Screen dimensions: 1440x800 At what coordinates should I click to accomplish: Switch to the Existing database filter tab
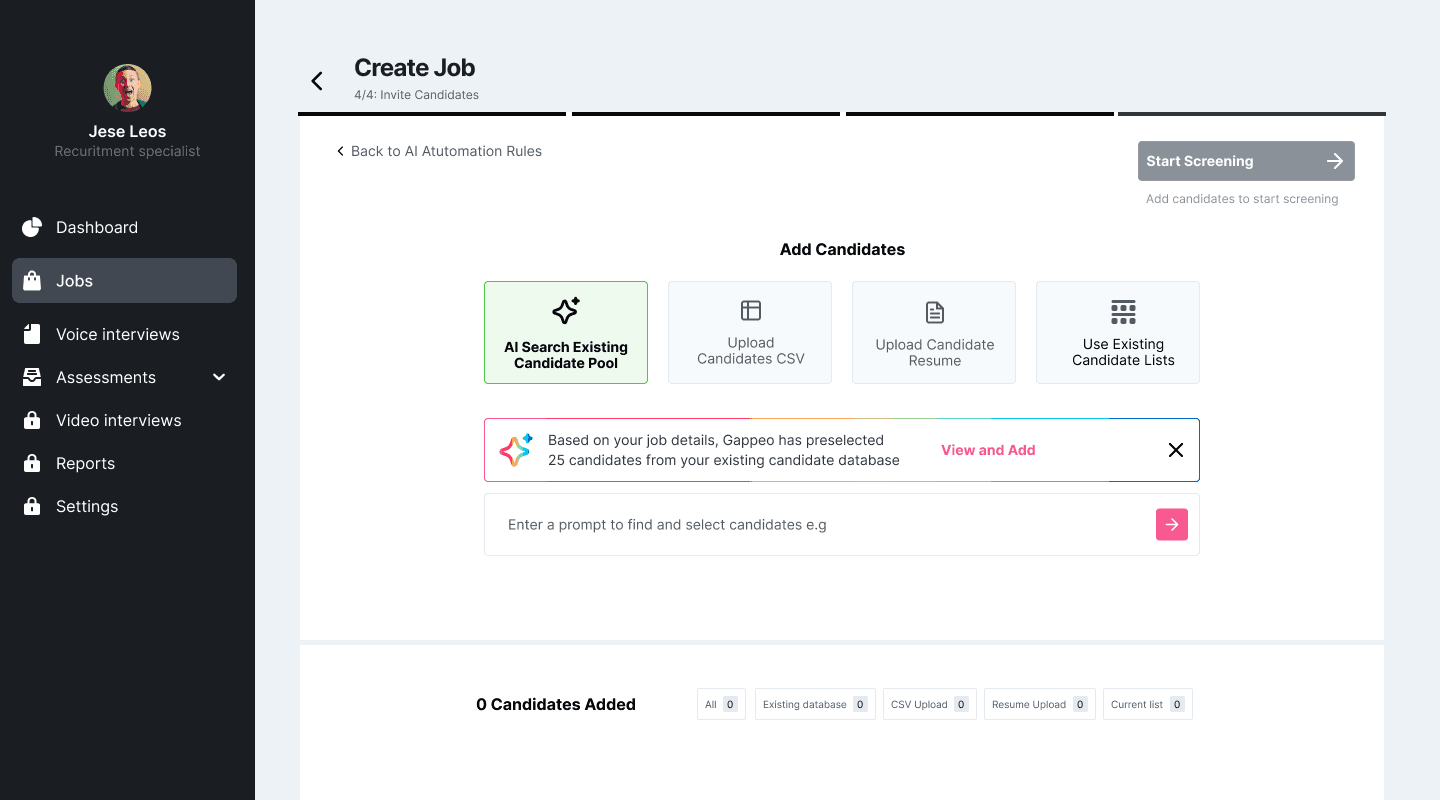tap(815, 704)
